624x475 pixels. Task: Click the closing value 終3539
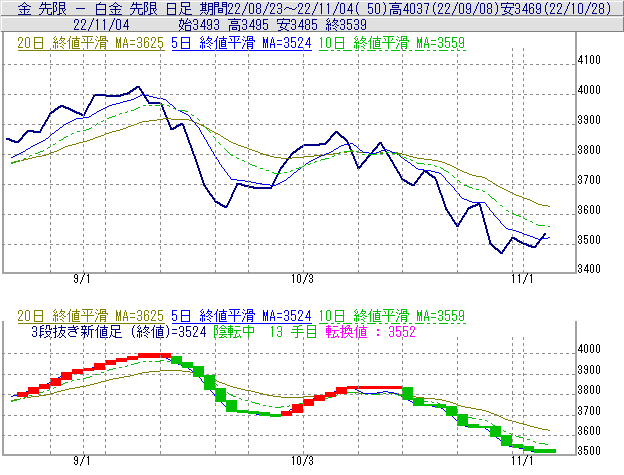346,25
